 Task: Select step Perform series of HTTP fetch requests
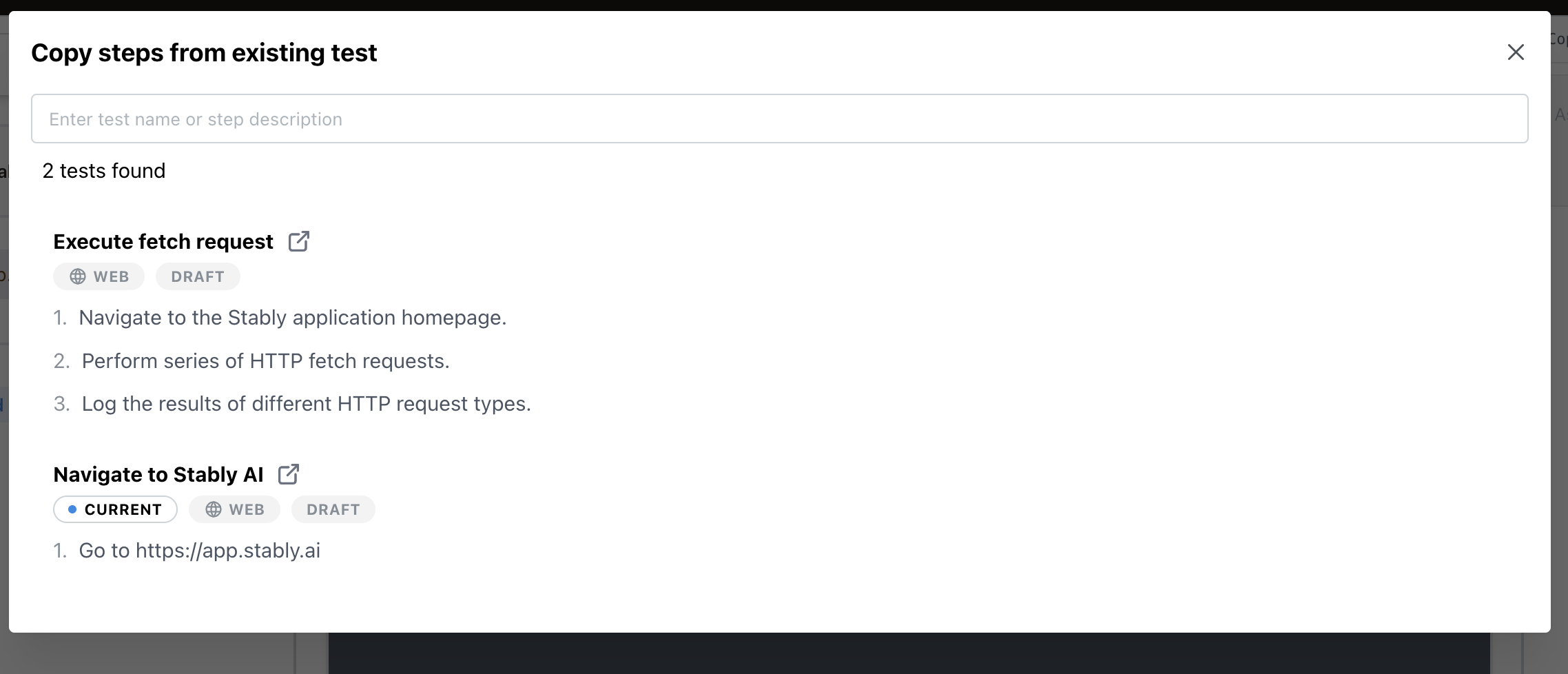265,361
